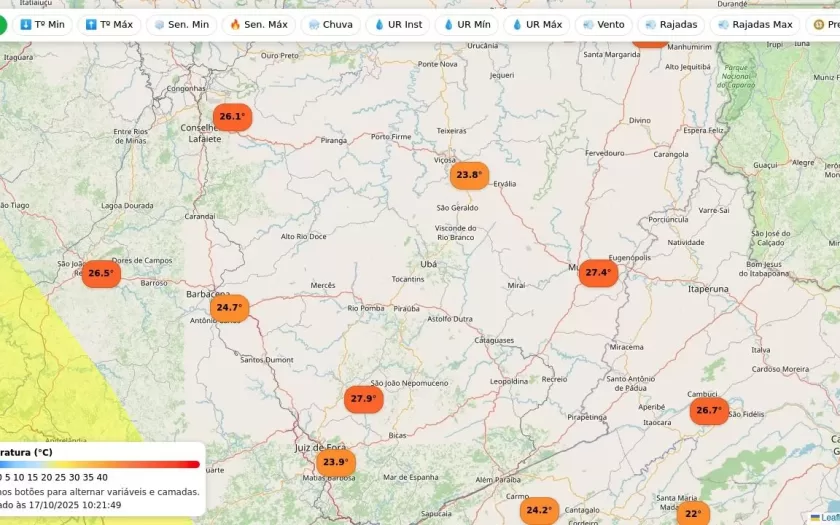Screen dimensions: 840x525
Task: Show Sen. Máx thermal sensation layer
Action: coord(258,24)
